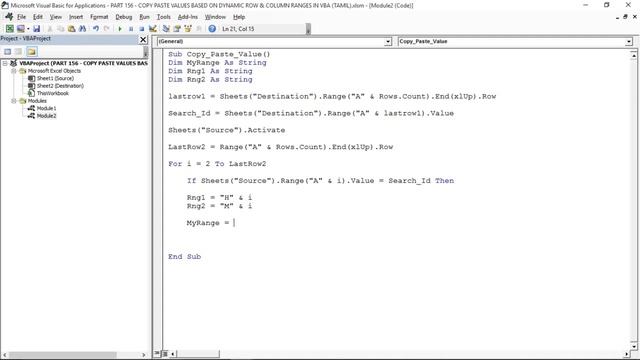Minimize the inner code window

click(x=617, y=17)
